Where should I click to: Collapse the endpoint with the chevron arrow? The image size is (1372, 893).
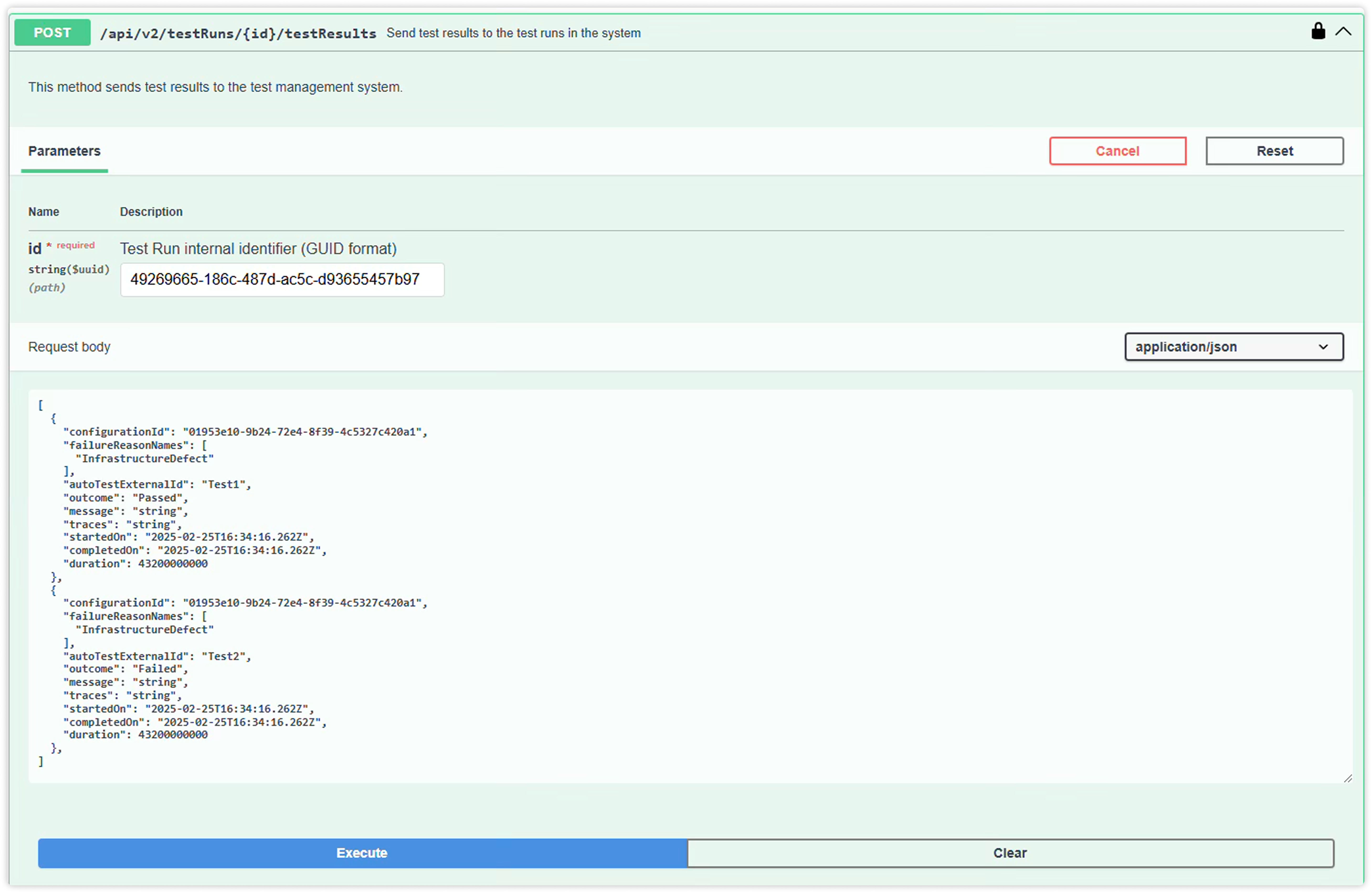(x=1343, y=32)
